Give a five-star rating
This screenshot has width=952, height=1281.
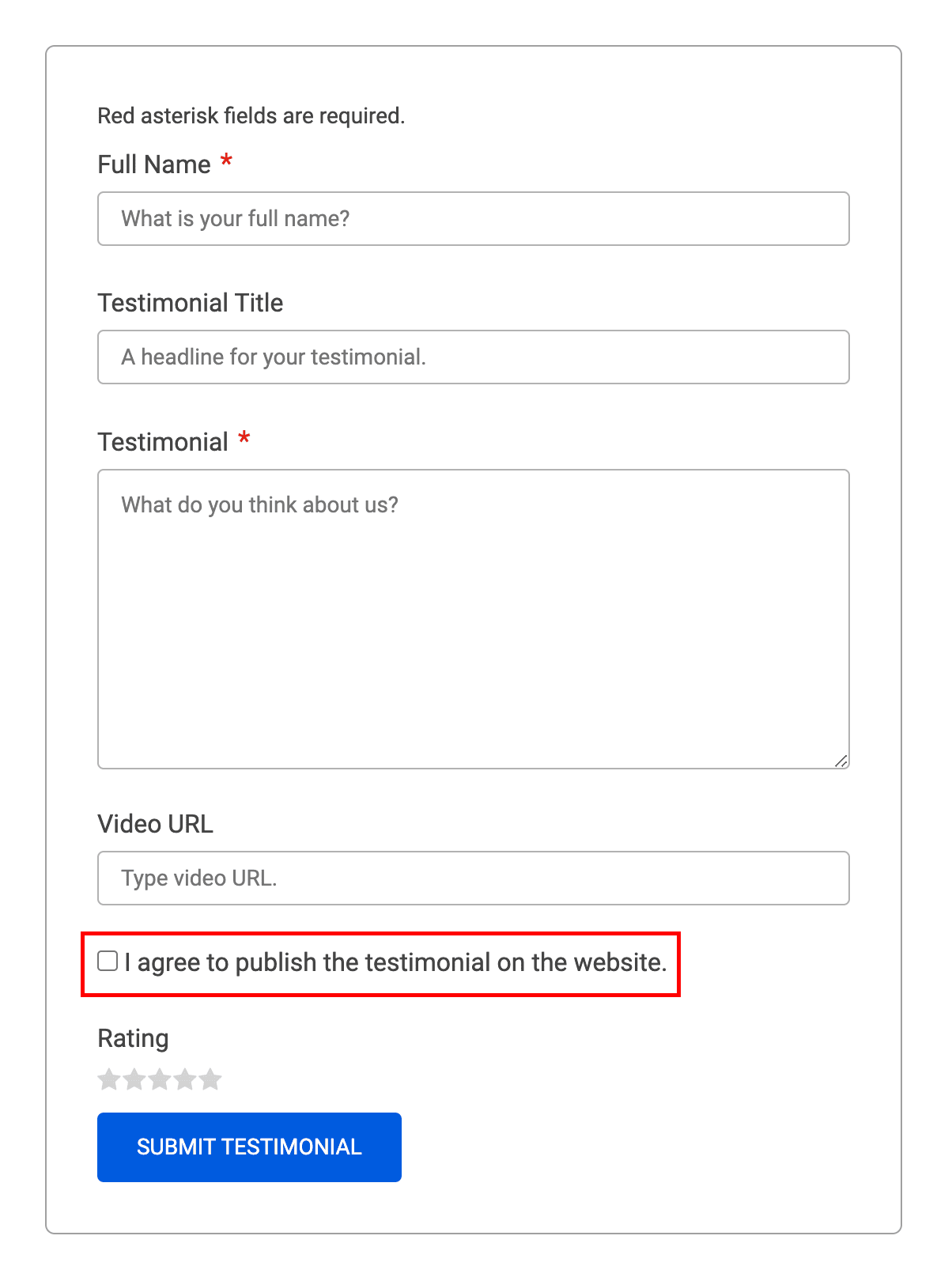(x=210, y=1079)
